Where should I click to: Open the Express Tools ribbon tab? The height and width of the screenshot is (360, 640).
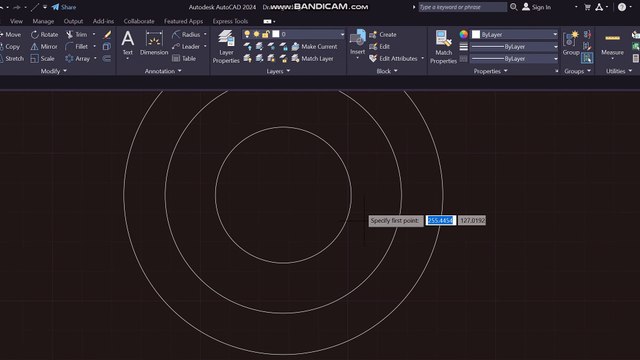(230, 21)
